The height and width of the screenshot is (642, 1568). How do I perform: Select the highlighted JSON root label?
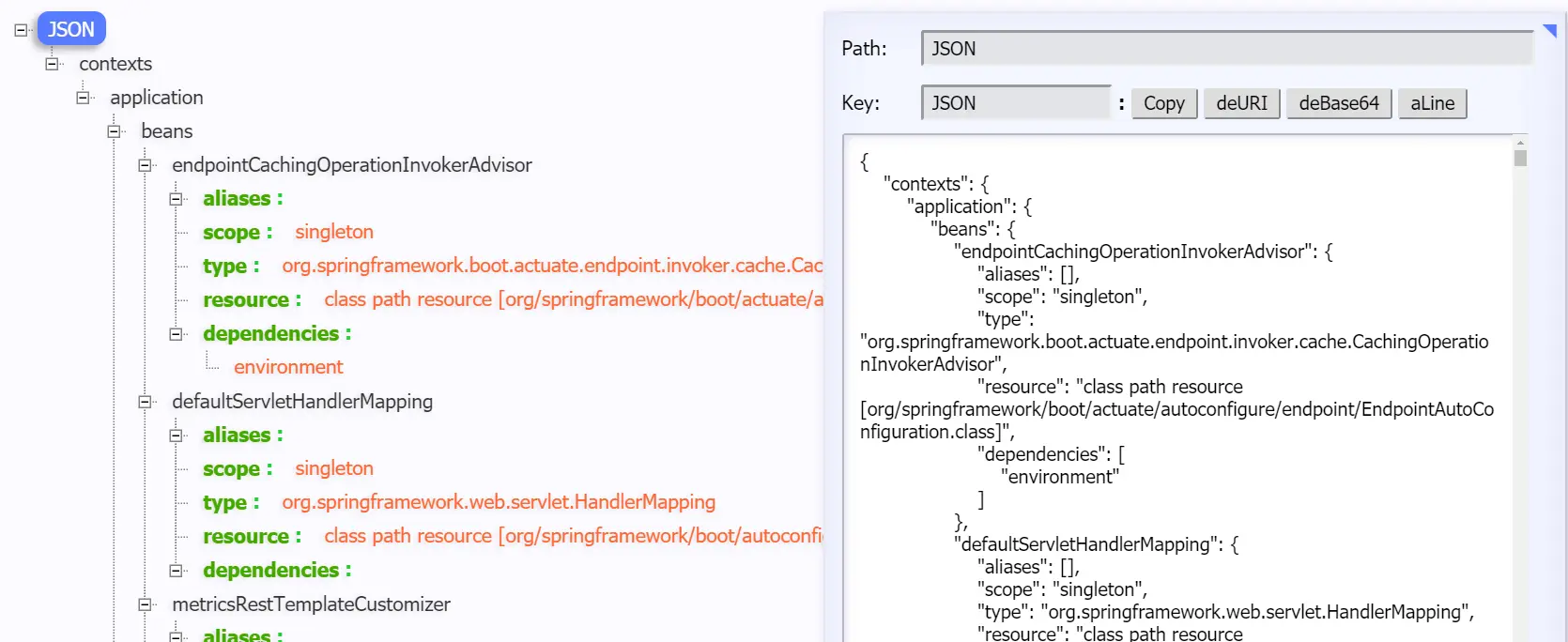pyautogui.click(x=71, y=29)
